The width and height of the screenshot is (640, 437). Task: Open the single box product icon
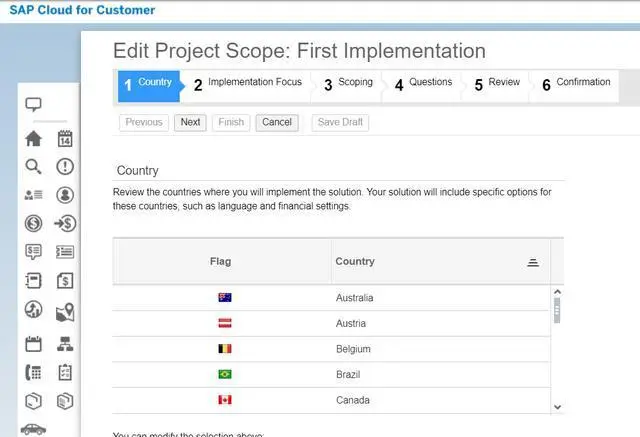coord(33,401)
